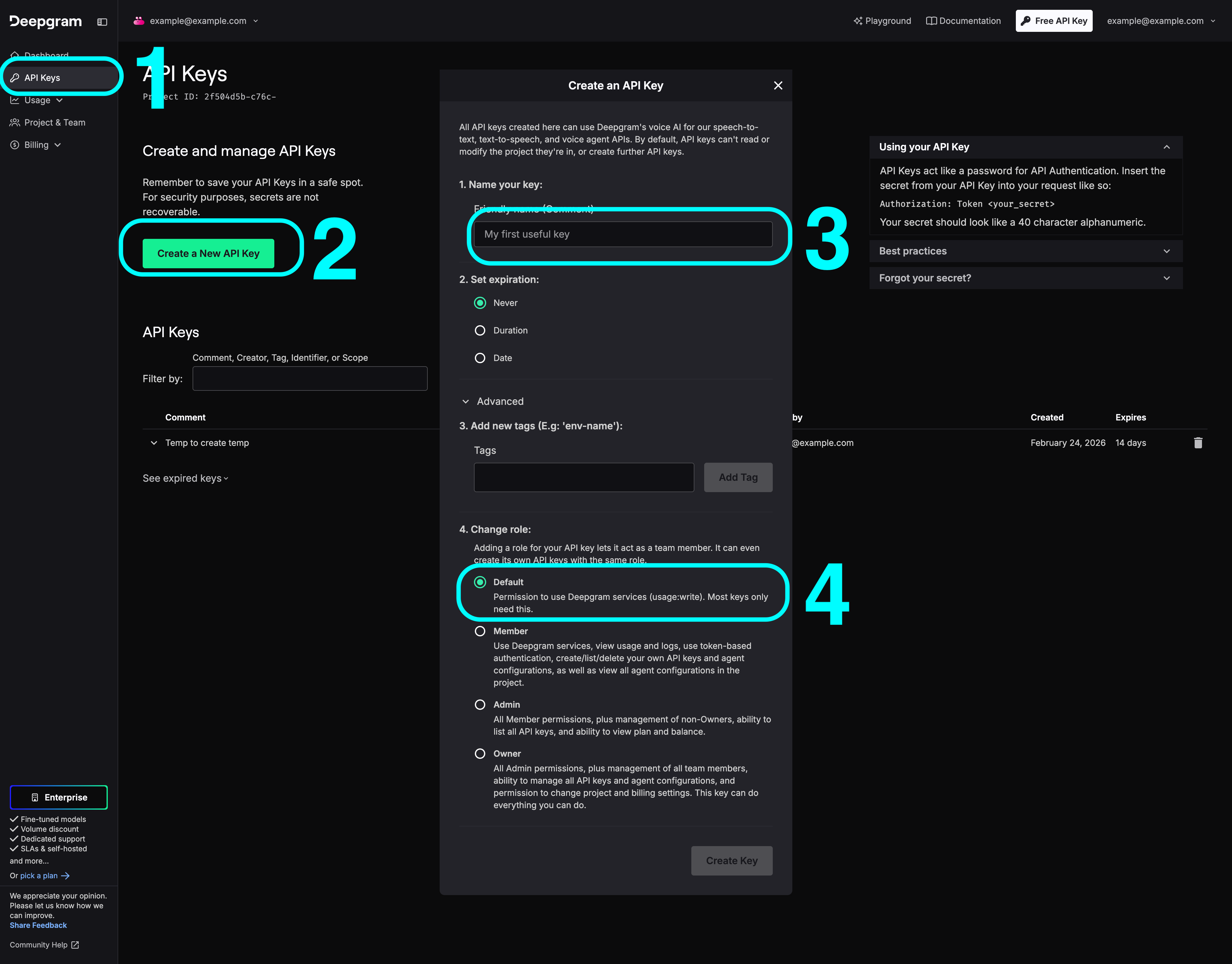Click the sidebar collapse icon beside the Deepgram logo

tap(102, 21)
